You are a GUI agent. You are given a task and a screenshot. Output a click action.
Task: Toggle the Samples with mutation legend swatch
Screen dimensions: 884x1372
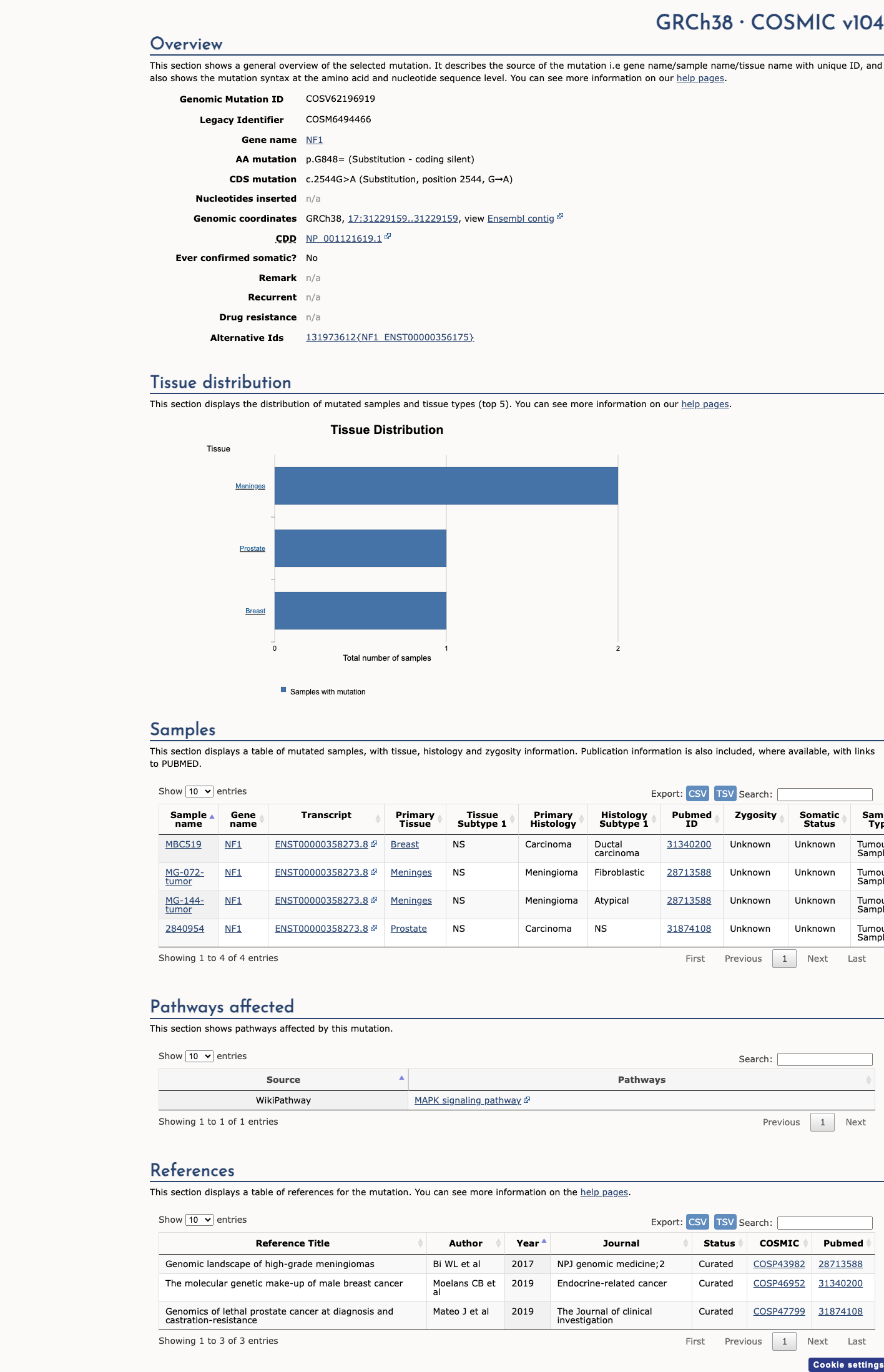click(x=283, y=690)
